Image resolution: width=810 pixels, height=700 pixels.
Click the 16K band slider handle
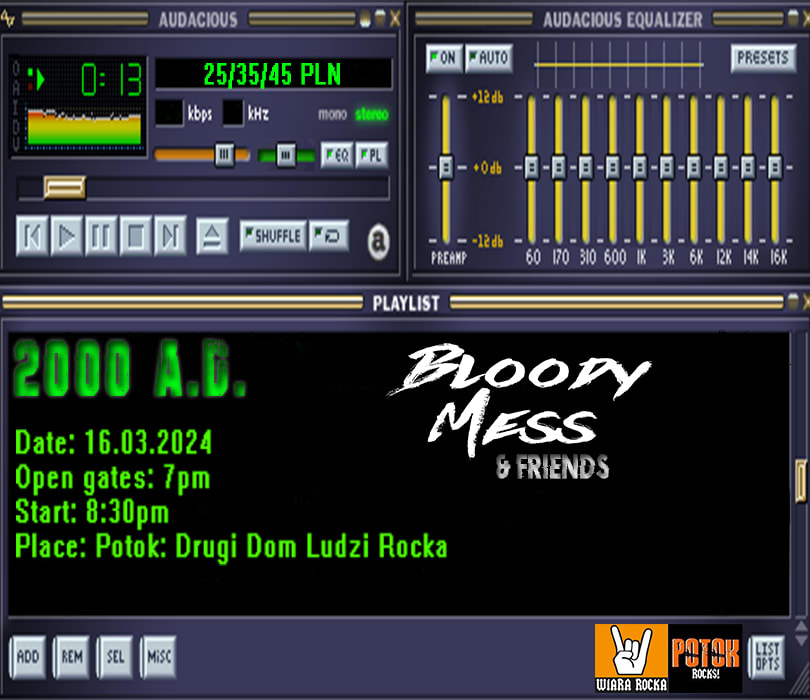point(775,167)
